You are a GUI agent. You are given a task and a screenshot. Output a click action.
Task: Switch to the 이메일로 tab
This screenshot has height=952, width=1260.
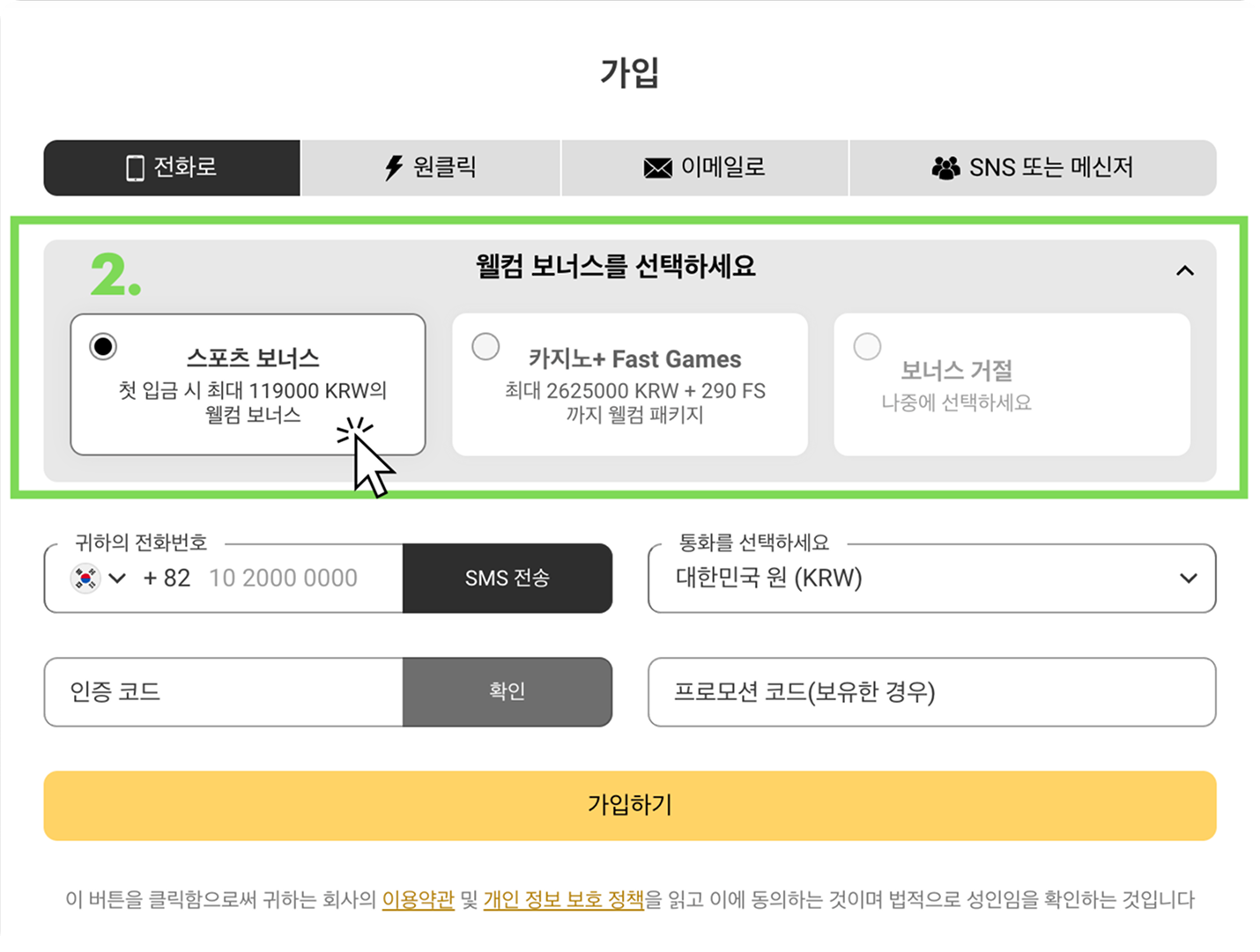705,167
